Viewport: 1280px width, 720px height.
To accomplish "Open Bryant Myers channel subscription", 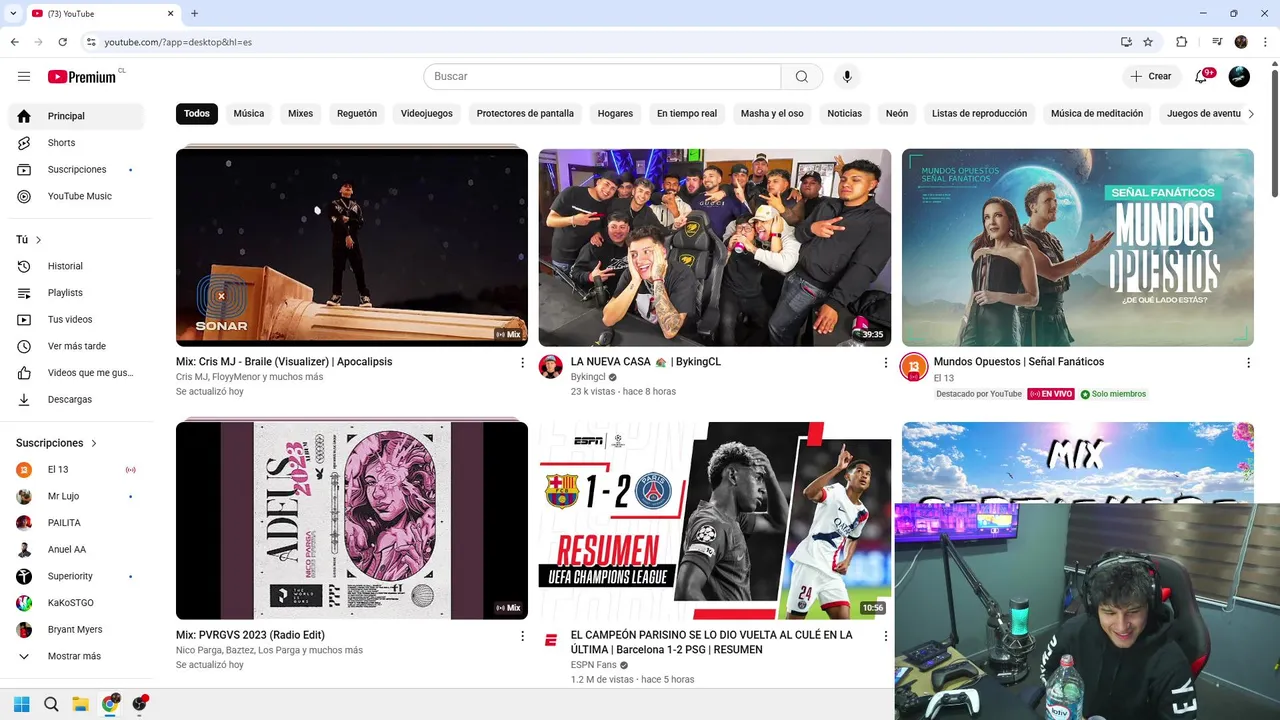I will [76, 630].
